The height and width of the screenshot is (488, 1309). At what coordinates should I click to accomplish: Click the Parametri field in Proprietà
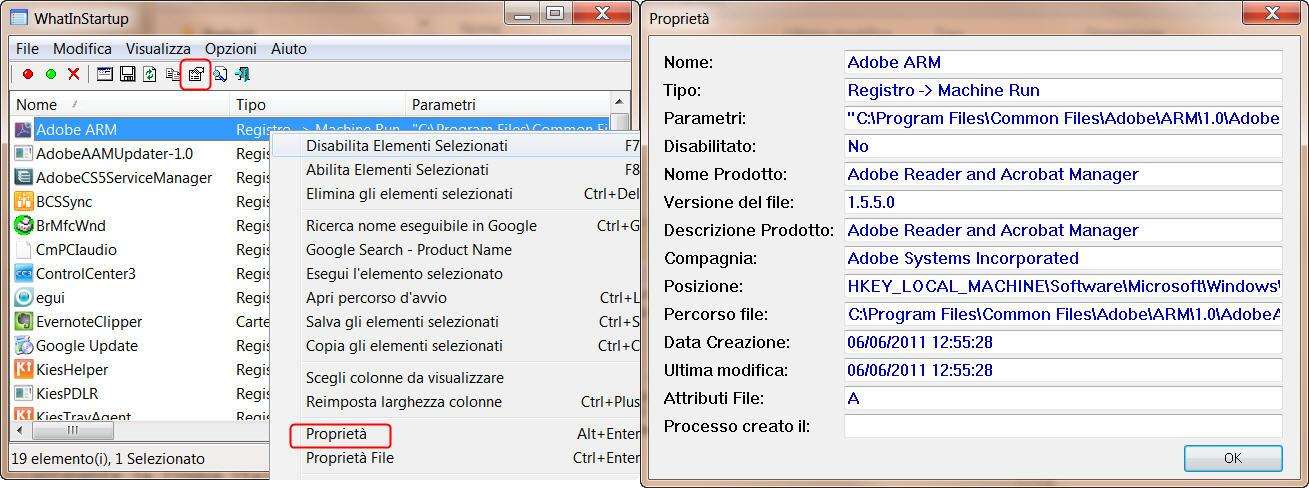pyautogui.click(x=1063, y=118)
